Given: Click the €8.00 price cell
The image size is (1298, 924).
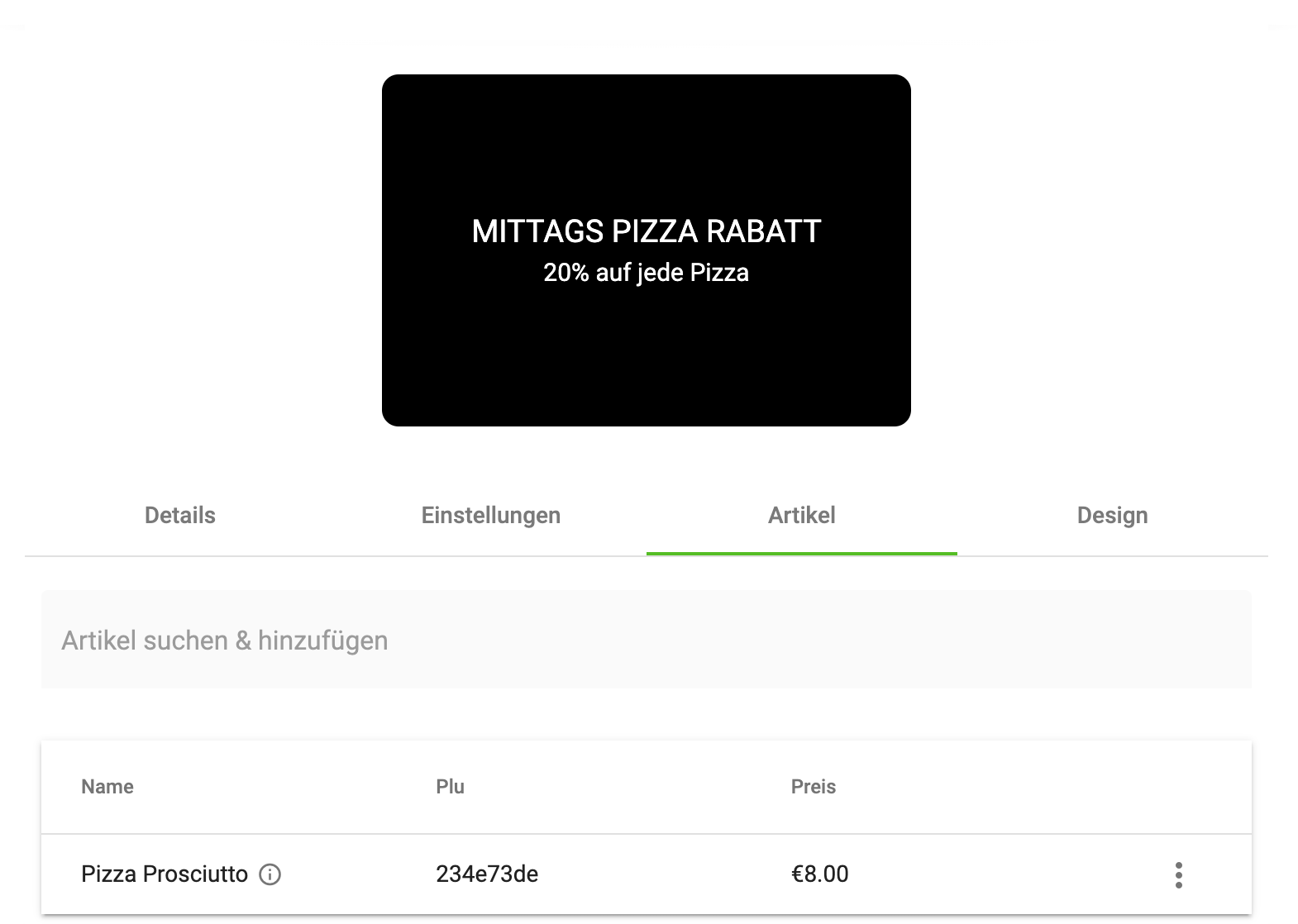Looking at the screenshot, I should (819, 874).
